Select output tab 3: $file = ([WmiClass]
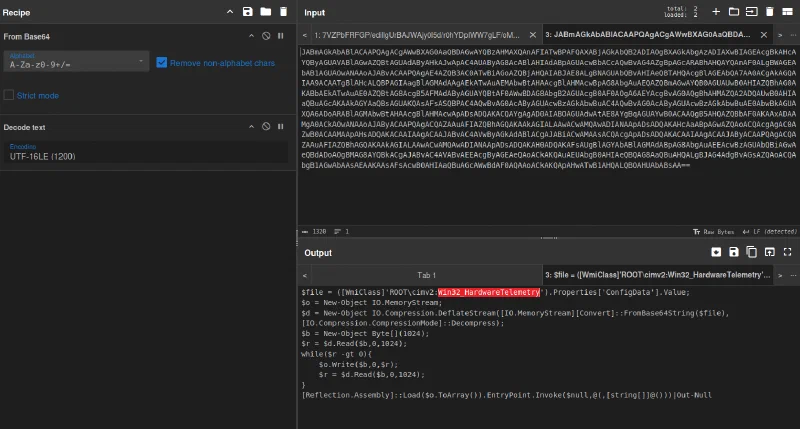800x429 pixels. click(658, 275)
